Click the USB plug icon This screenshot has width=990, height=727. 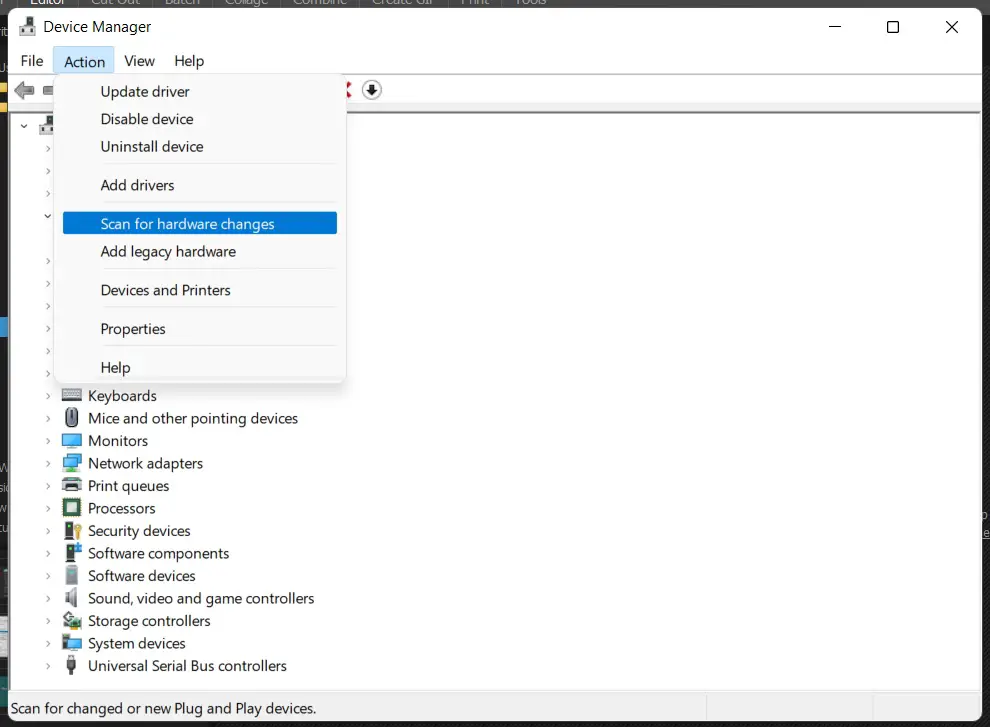click(71, 665)
